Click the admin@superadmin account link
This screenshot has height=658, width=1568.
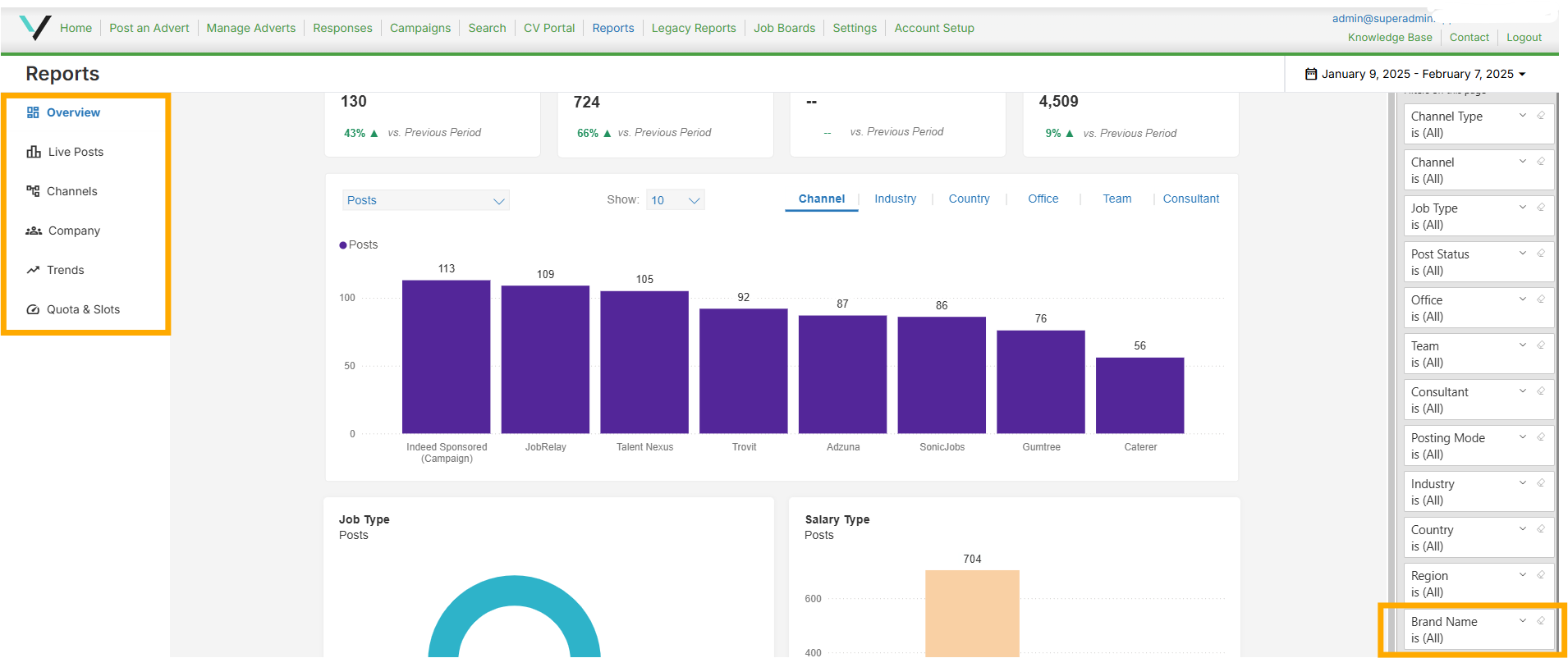1383,18
